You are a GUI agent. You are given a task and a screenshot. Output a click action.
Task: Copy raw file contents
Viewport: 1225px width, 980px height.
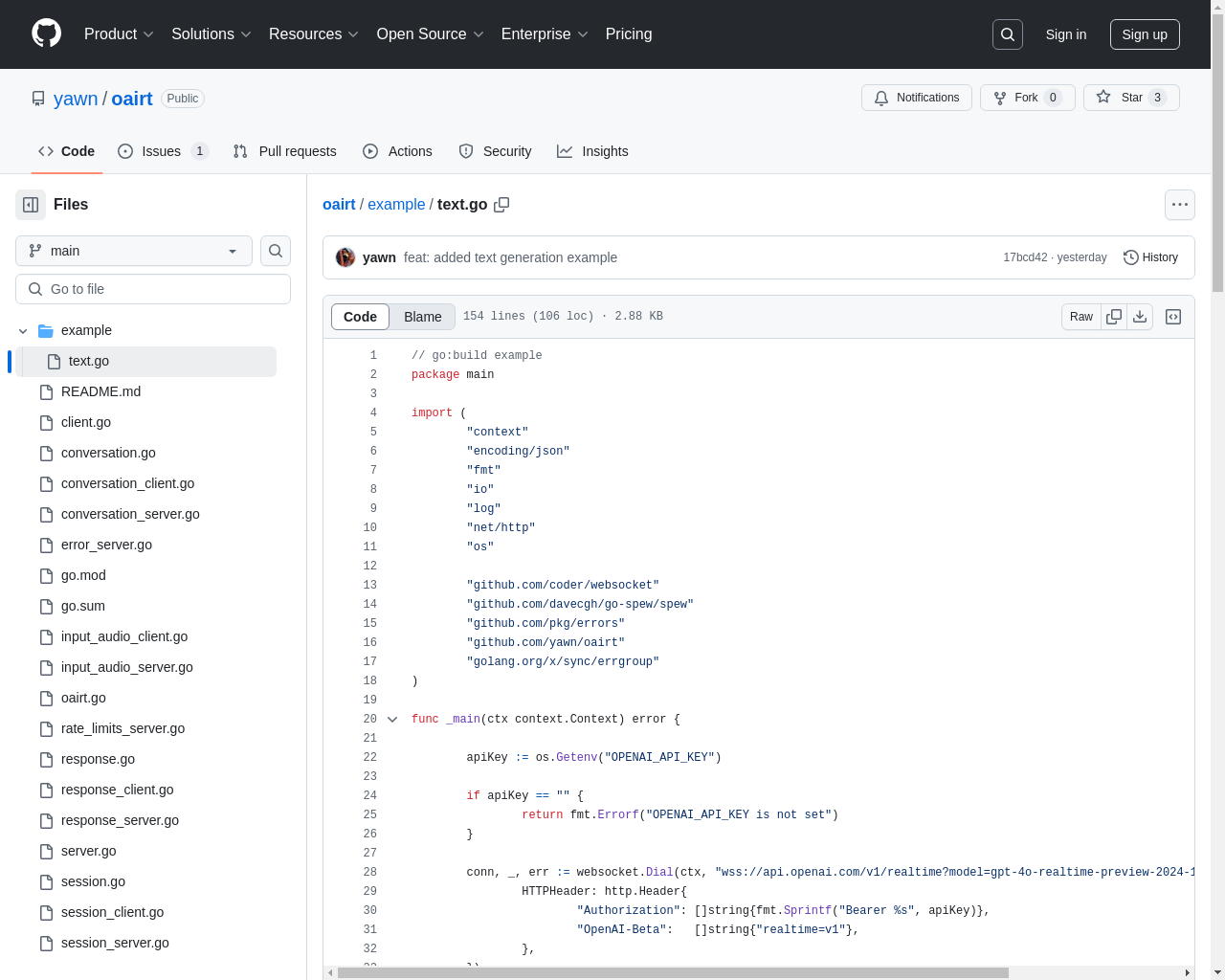tap(1114, 317)
